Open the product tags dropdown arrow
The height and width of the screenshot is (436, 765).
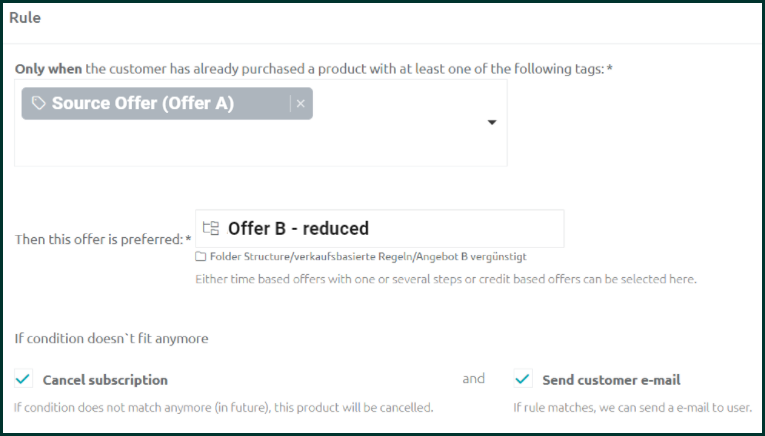point(492,122)
